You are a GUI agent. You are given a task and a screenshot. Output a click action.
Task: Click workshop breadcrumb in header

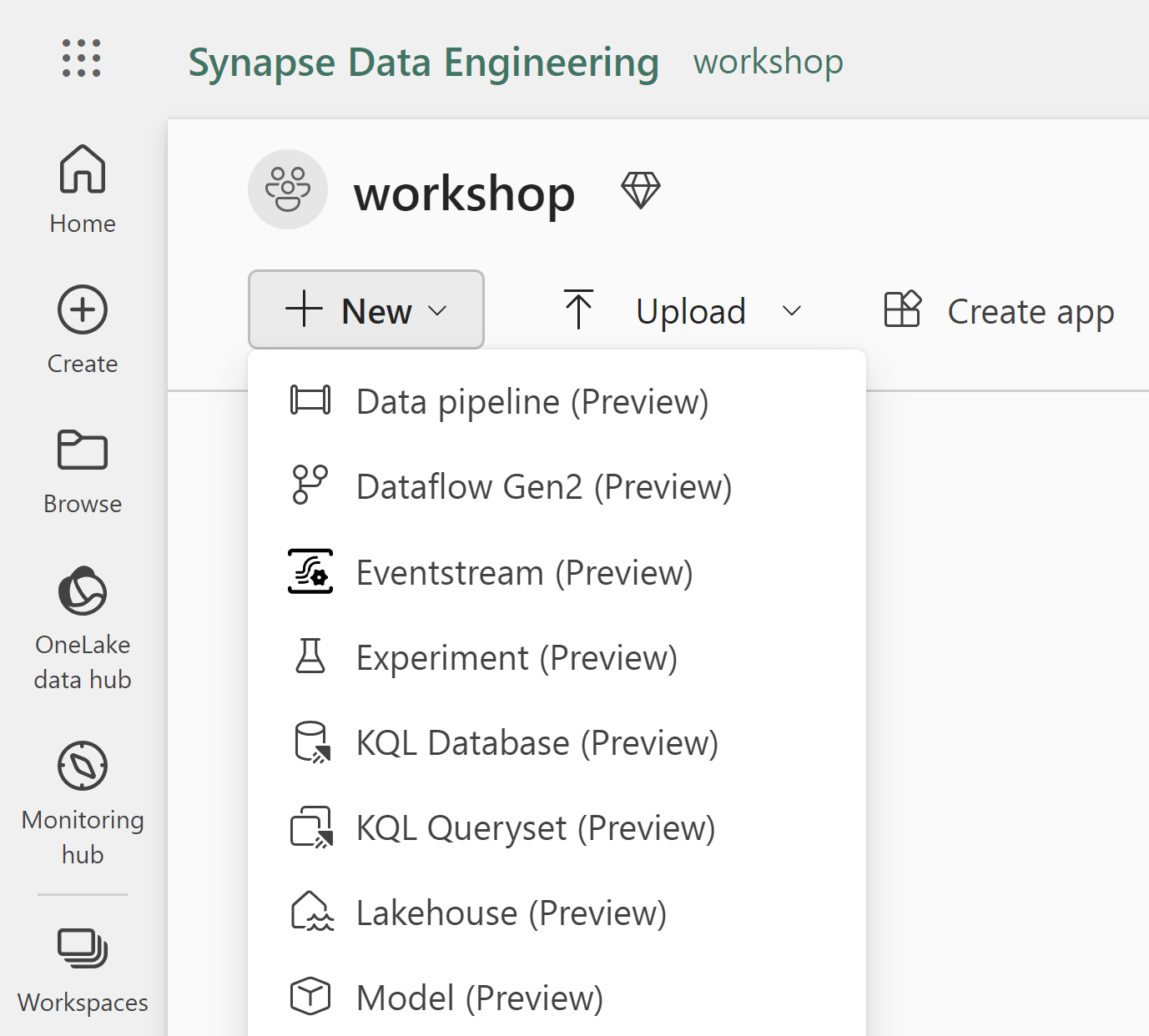tap(769, 62)
